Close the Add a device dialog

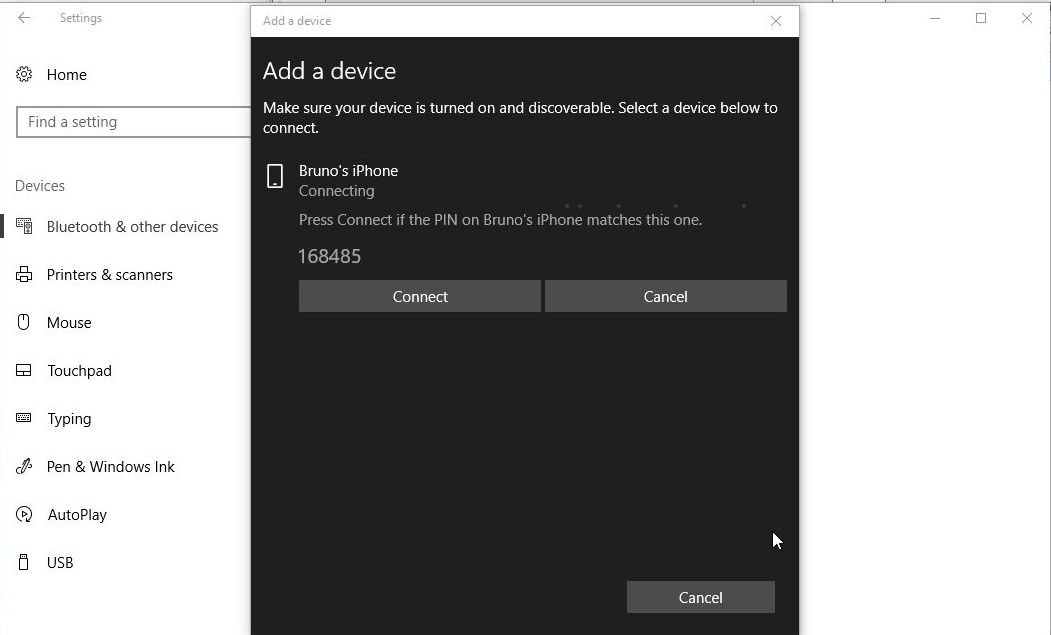point(776,21)
